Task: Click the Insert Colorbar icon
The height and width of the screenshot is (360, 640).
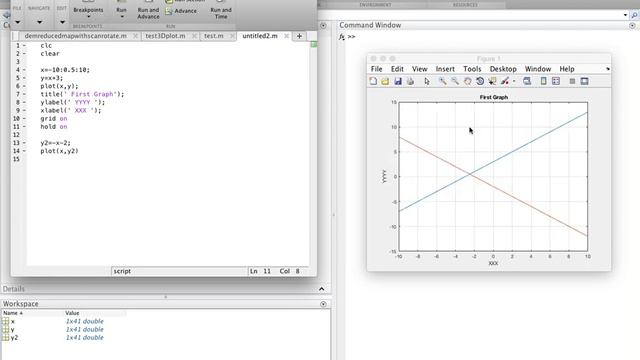Action: click(543, 81)
